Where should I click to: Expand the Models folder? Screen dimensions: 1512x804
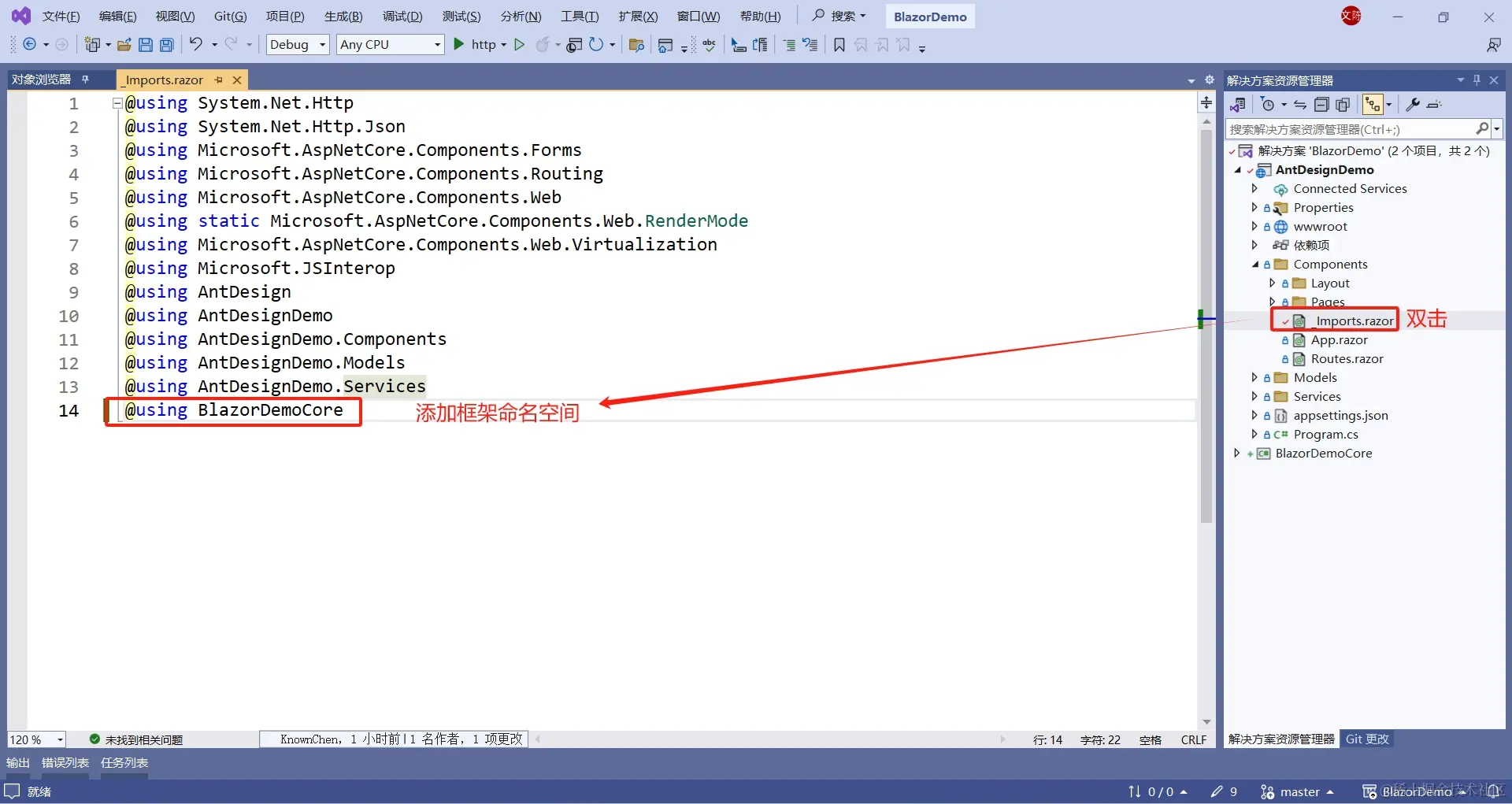tap(1254, 377)
